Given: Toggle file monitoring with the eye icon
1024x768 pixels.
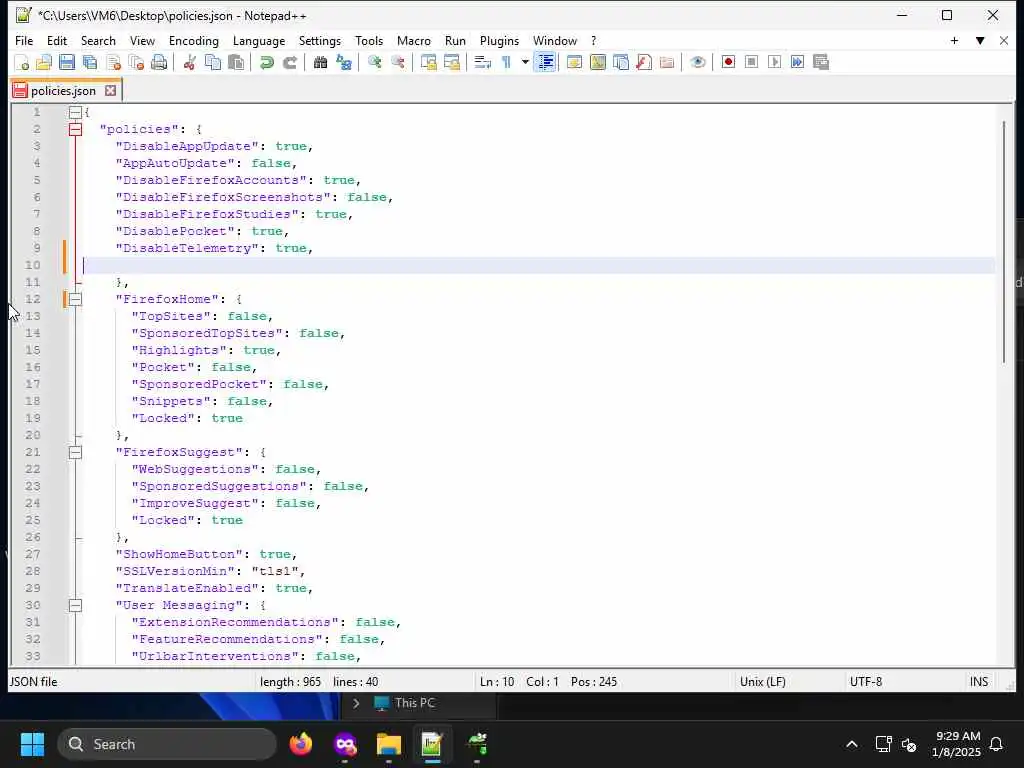Looking at the screenshot, I should [697, 62].
